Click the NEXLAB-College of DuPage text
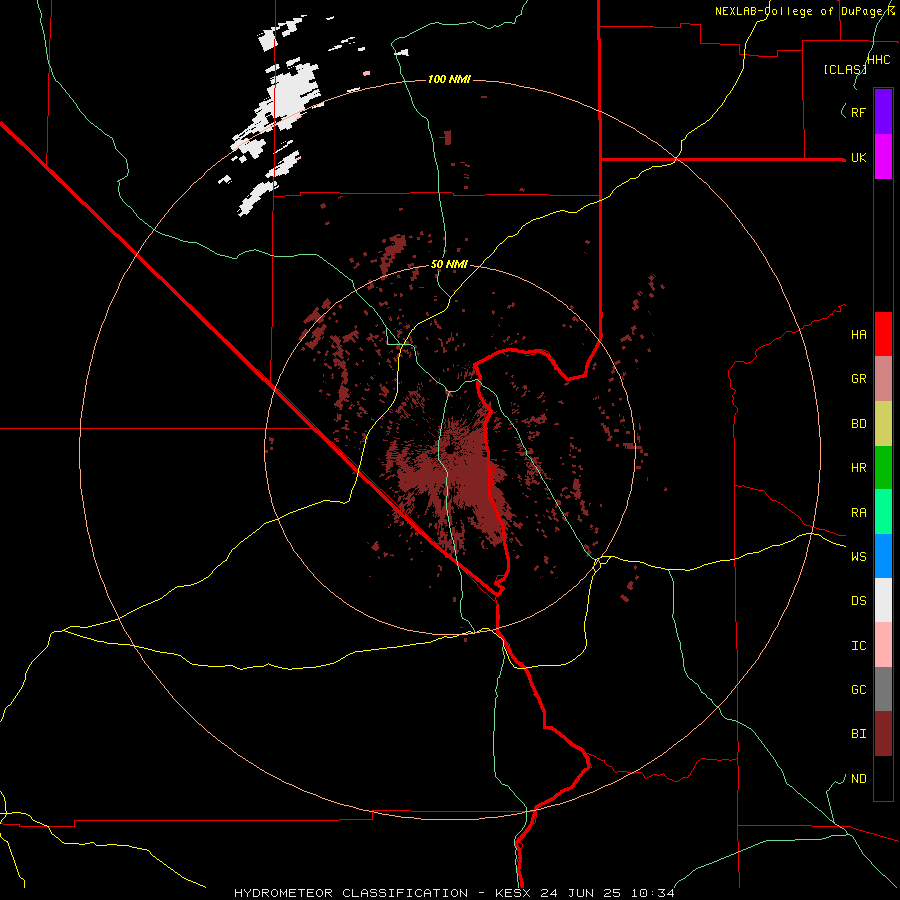Screen dimensions: 900x900 click(x=804, y=11)
